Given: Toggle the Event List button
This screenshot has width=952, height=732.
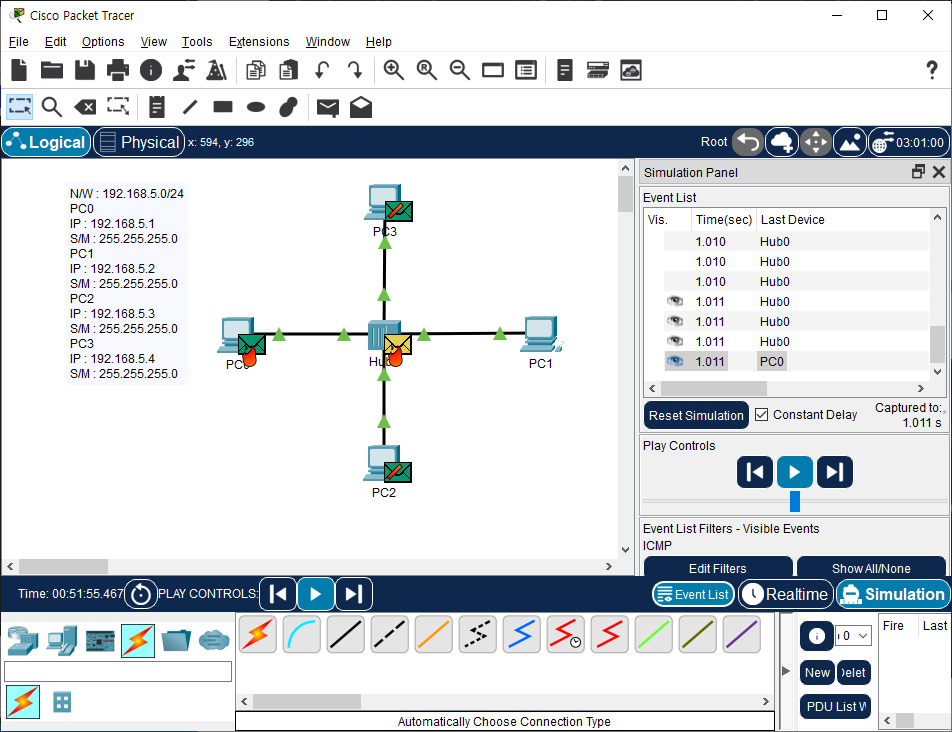Looking at the screenshot, I should click(693, 594).
